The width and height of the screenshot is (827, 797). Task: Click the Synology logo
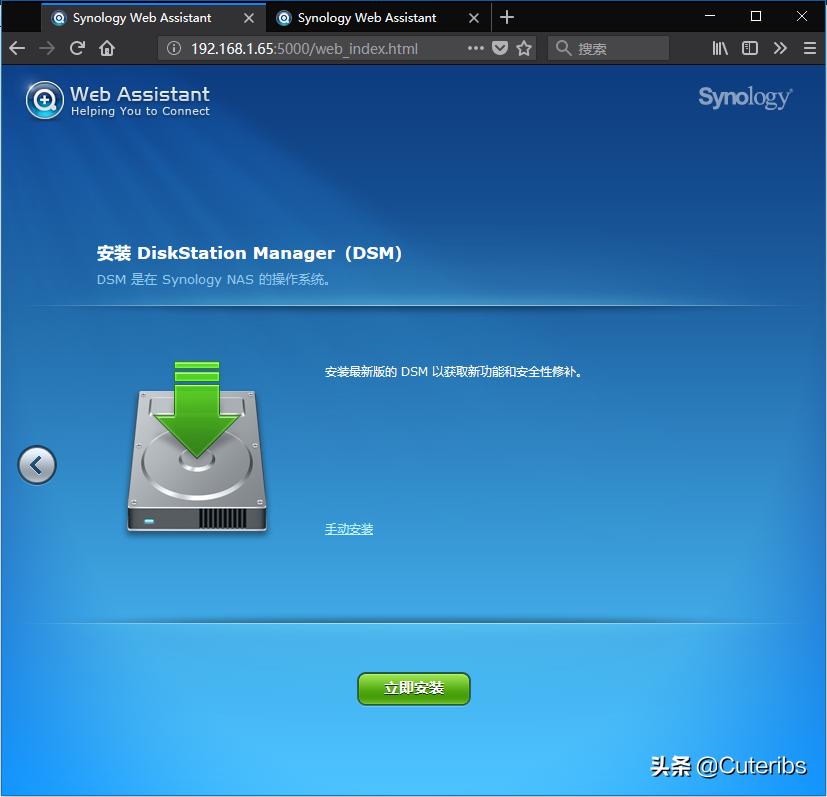point(744,97)
